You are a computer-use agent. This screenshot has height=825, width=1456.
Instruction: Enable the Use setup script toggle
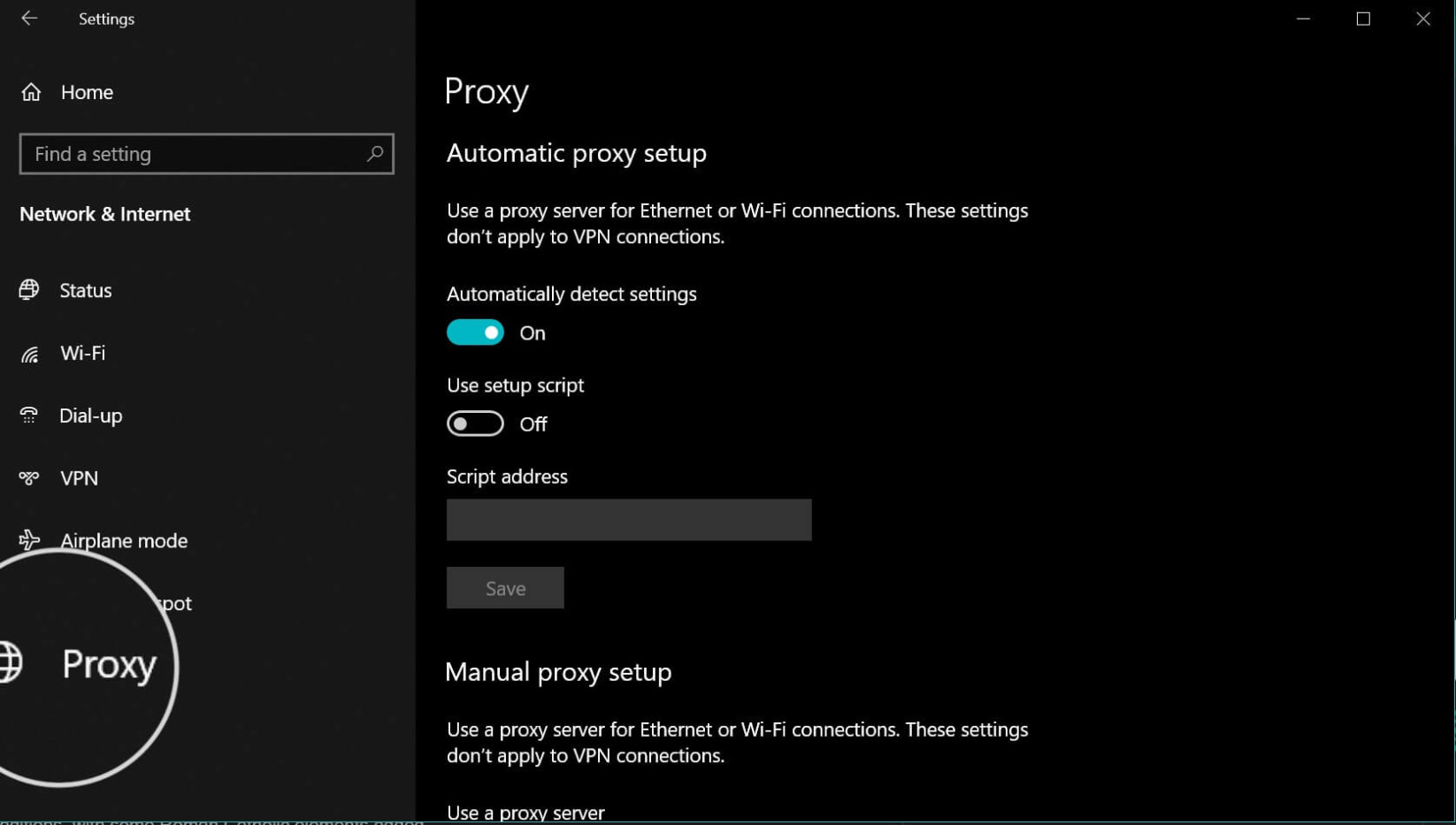tap(475, 424)
